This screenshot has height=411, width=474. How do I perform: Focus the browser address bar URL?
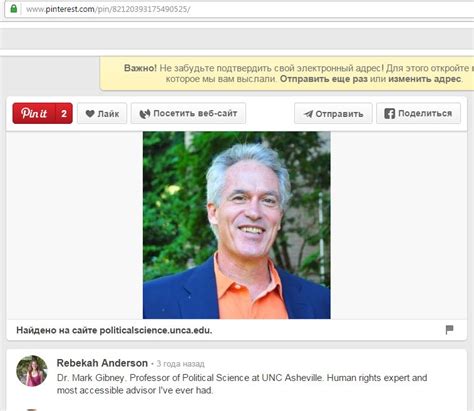click(108, 9)
